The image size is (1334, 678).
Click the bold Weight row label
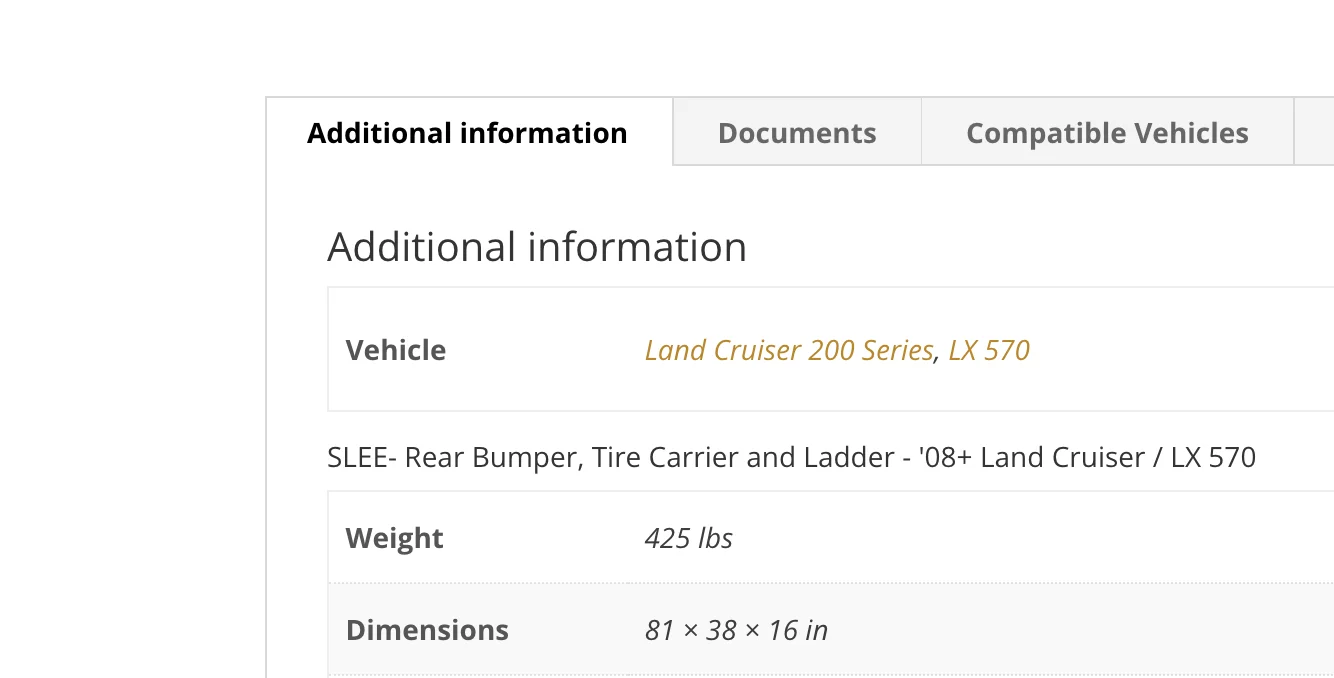click(x=395, y=538)
